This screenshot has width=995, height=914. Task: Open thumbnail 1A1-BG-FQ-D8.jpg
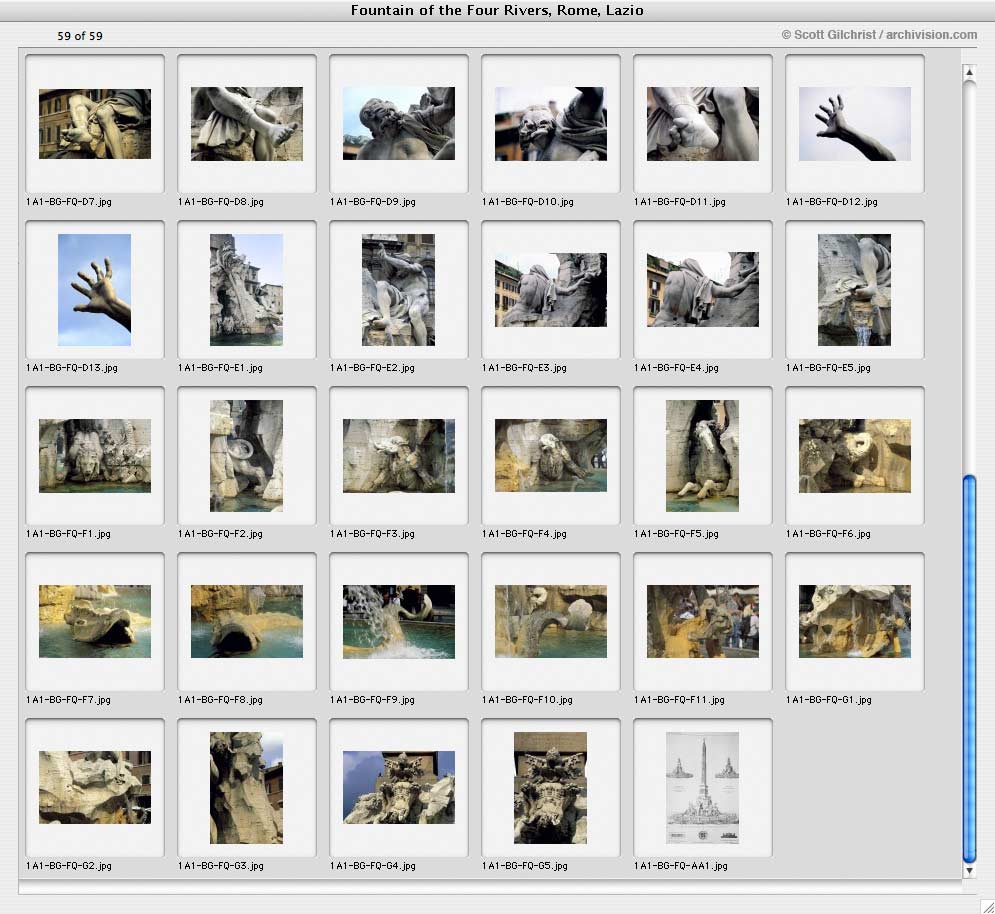tap(247, 124)
